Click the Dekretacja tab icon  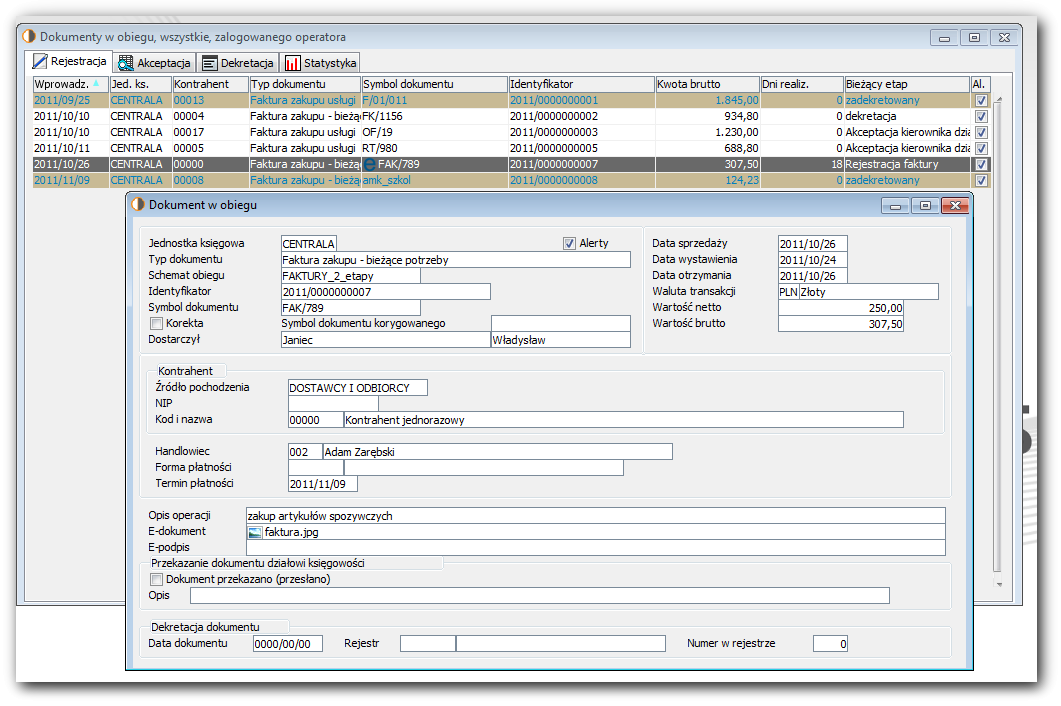coord(210,64)
